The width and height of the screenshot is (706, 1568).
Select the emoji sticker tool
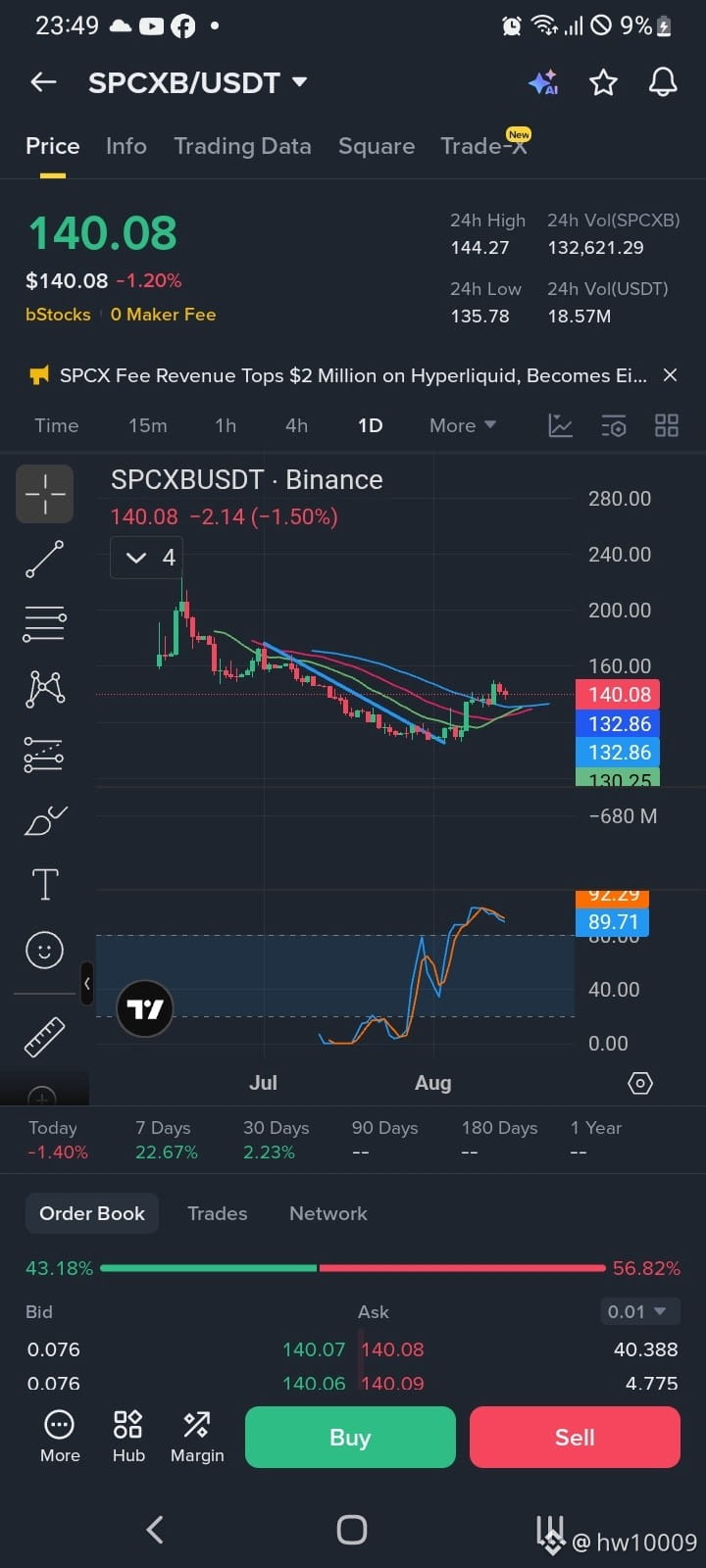coord(45,950)
